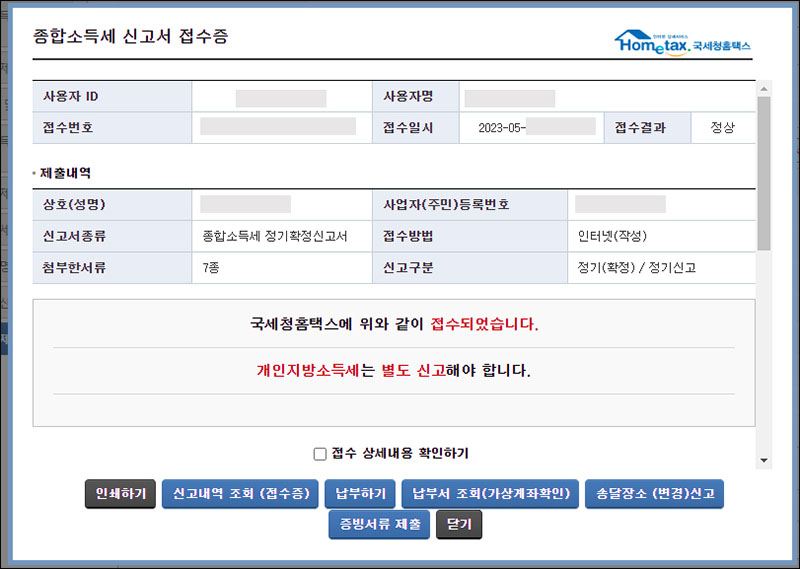The image size is (800, 569).
Task: Click the Hometax 국세청홈택스 logo
Action: click(682, 42)
